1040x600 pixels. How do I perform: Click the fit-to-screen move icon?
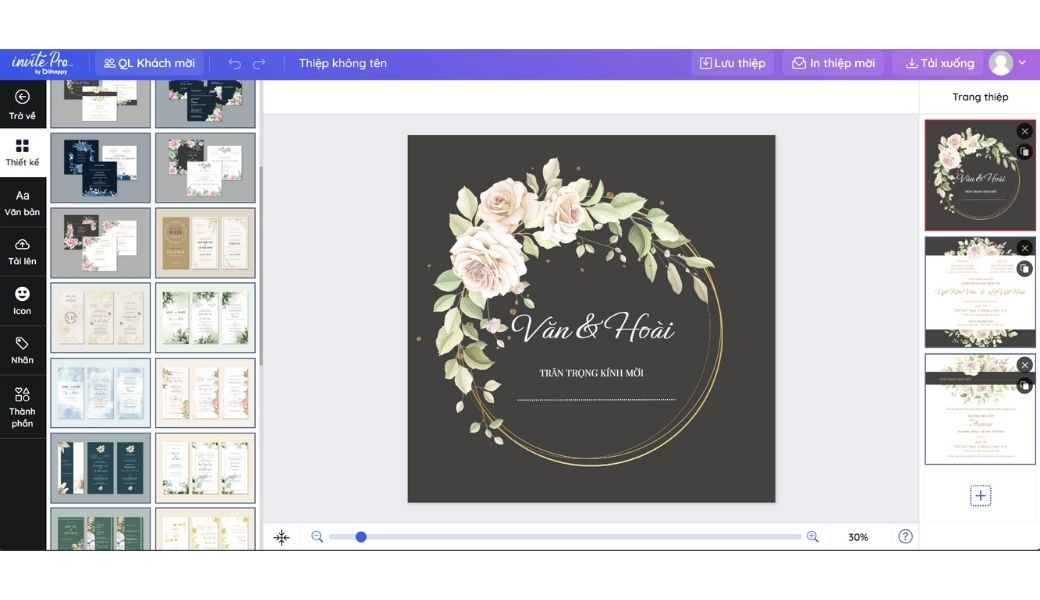coord(282,537)
